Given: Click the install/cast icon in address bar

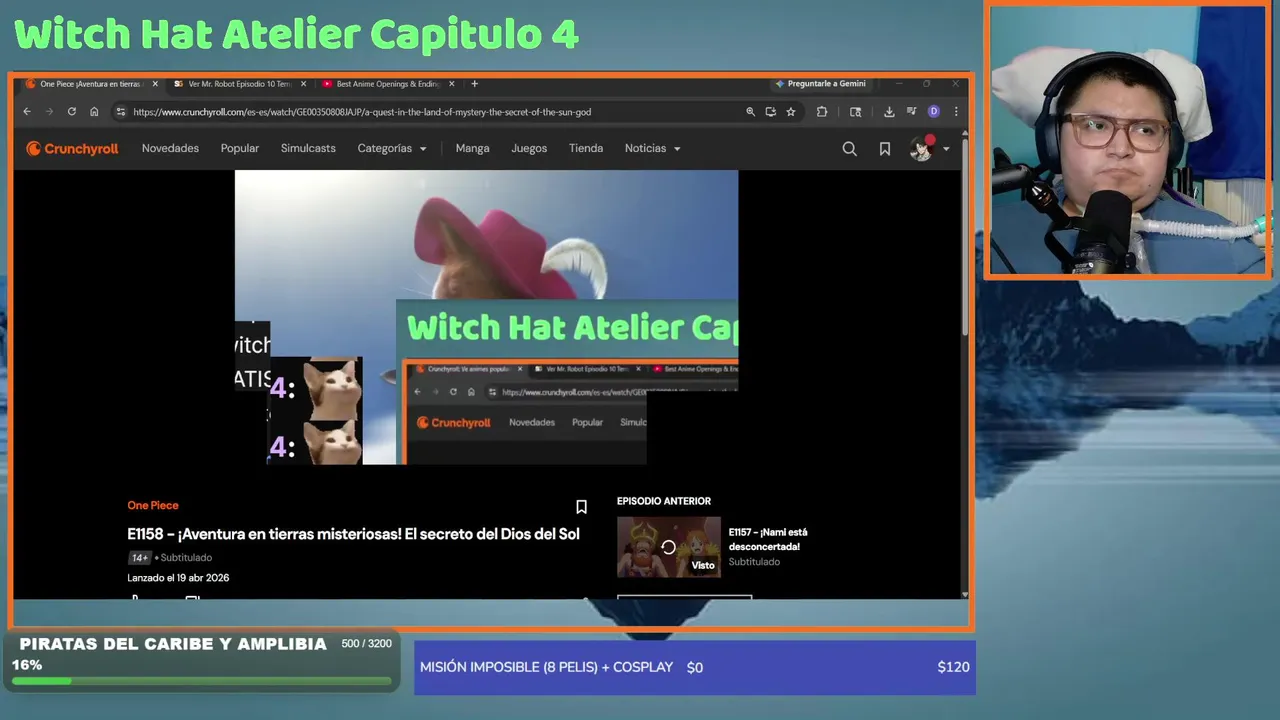Looking at the screenshot, I should click(770, 112).
